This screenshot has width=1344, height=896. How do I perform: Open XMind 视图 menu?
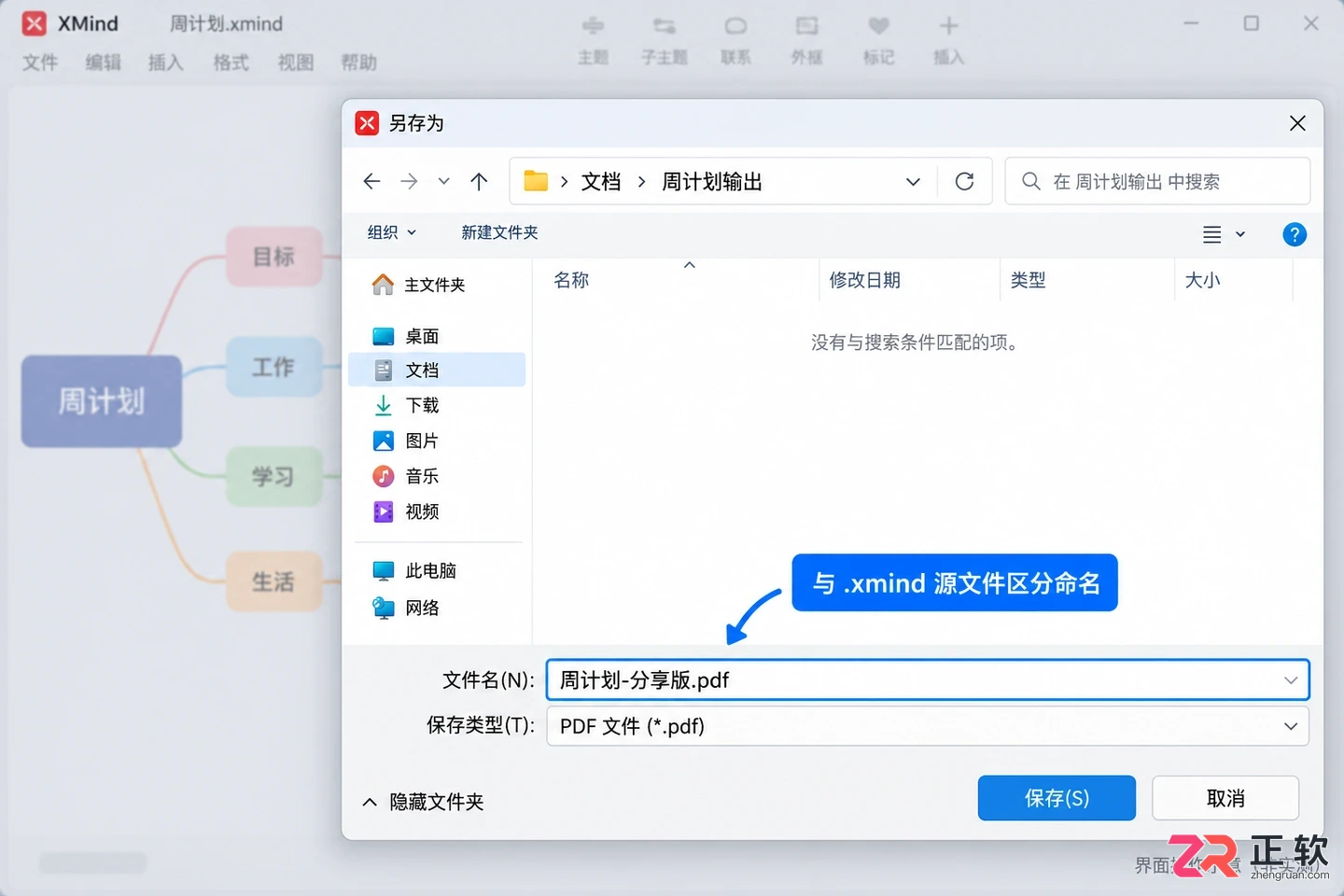coord(296,63)
